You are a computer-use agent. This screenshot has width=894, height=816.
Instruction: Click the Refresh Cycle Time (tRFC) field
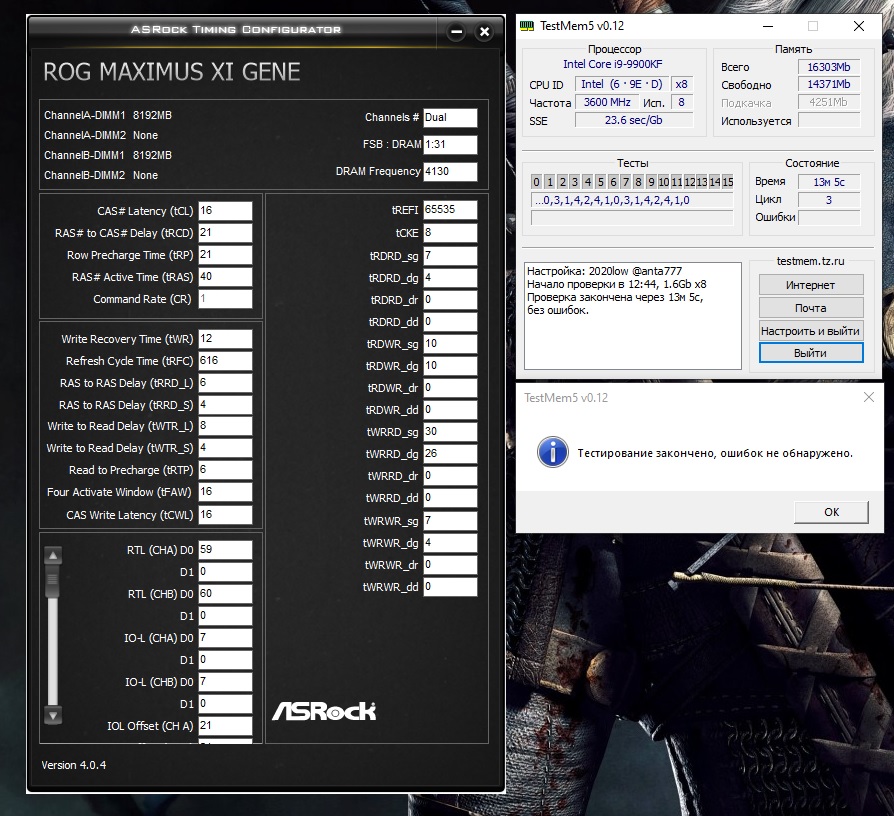point(225,361)
